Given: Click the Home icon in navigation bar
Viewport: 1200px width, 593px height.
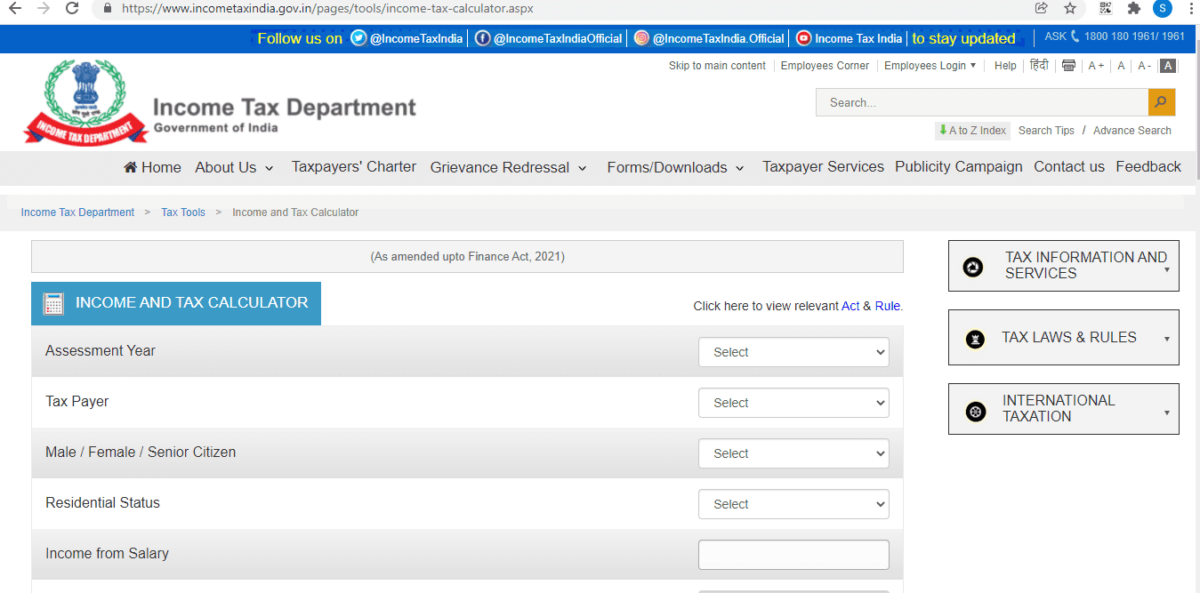Looking at the screenshot, I should coord(130,167).
